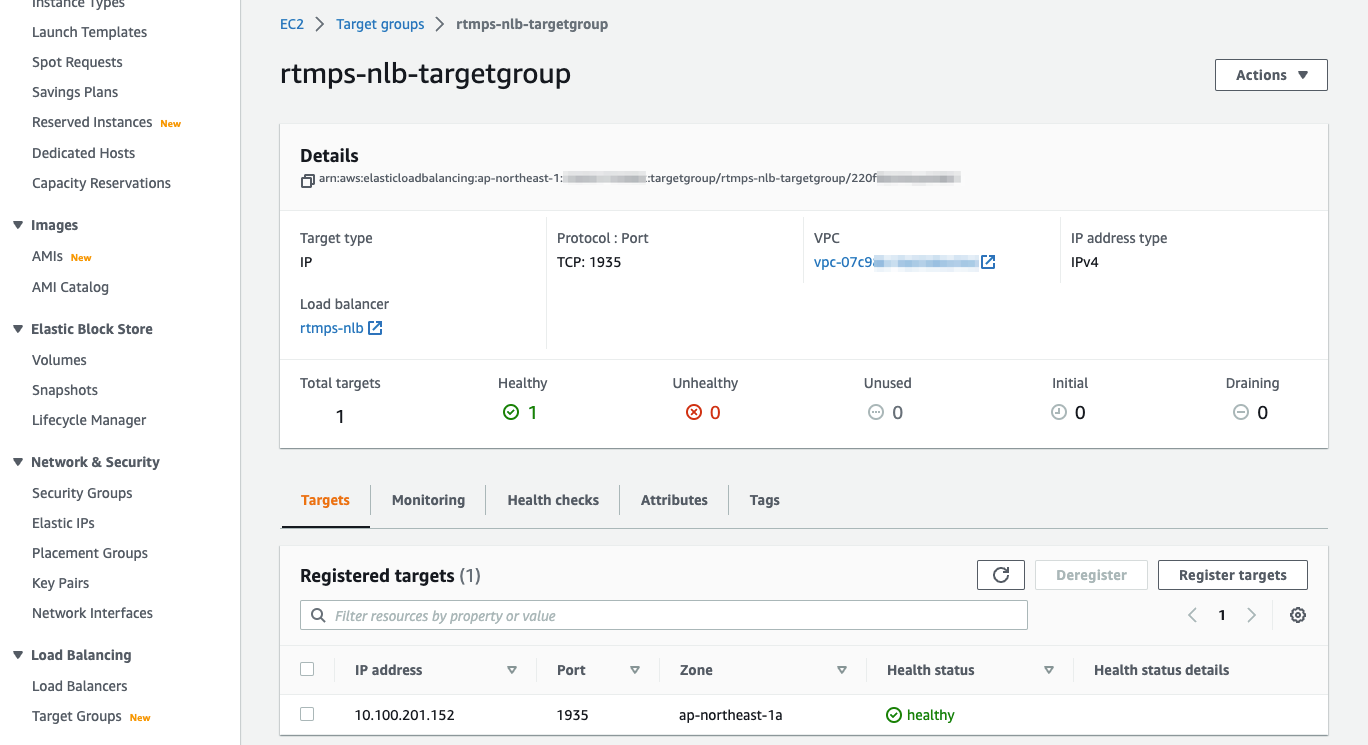Open Network Interfaces in sidebar
The height and width of the screenshot is (745, 1368).
coord(92,613)
